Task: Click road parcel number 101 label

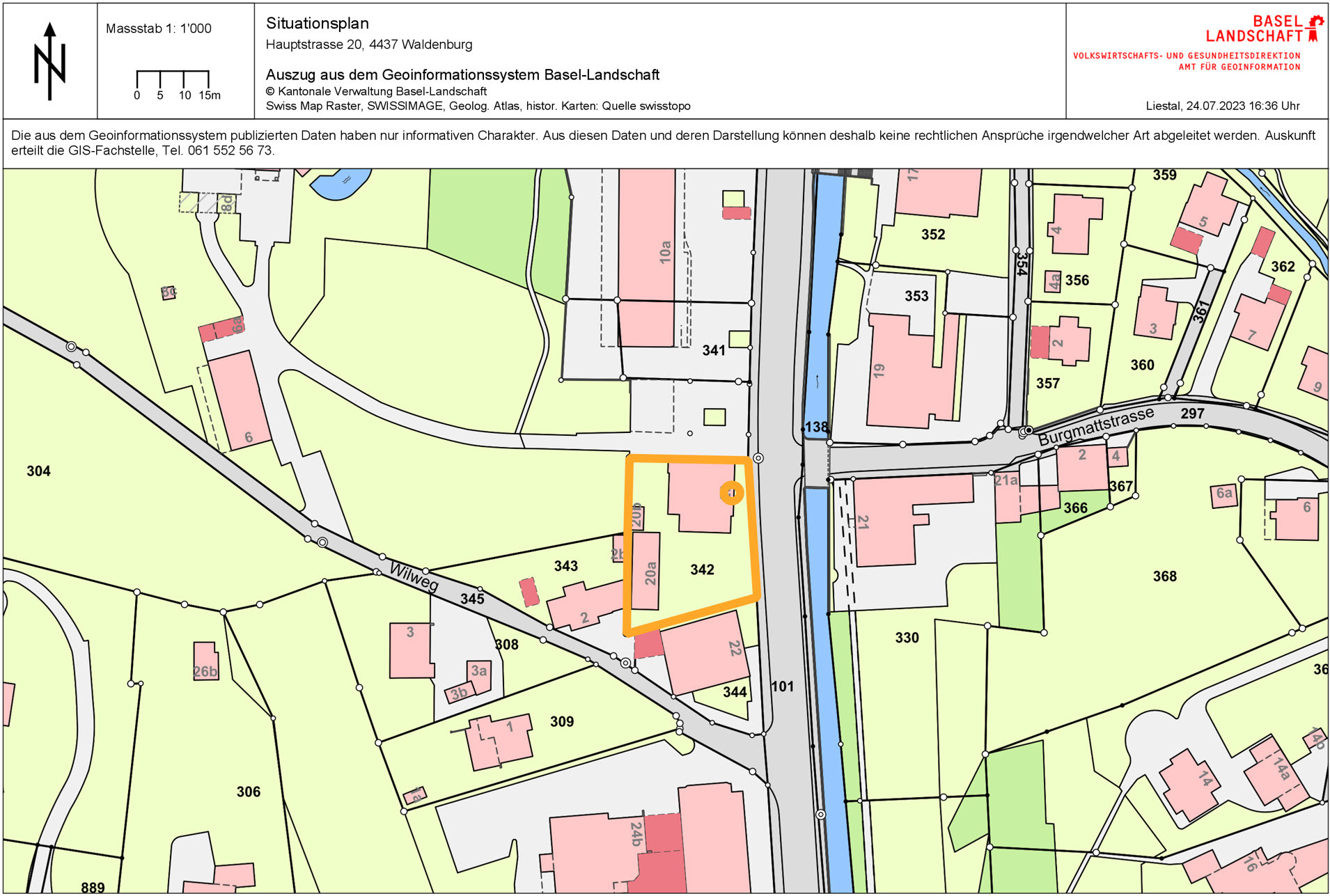Action: [x=782, y=686]
